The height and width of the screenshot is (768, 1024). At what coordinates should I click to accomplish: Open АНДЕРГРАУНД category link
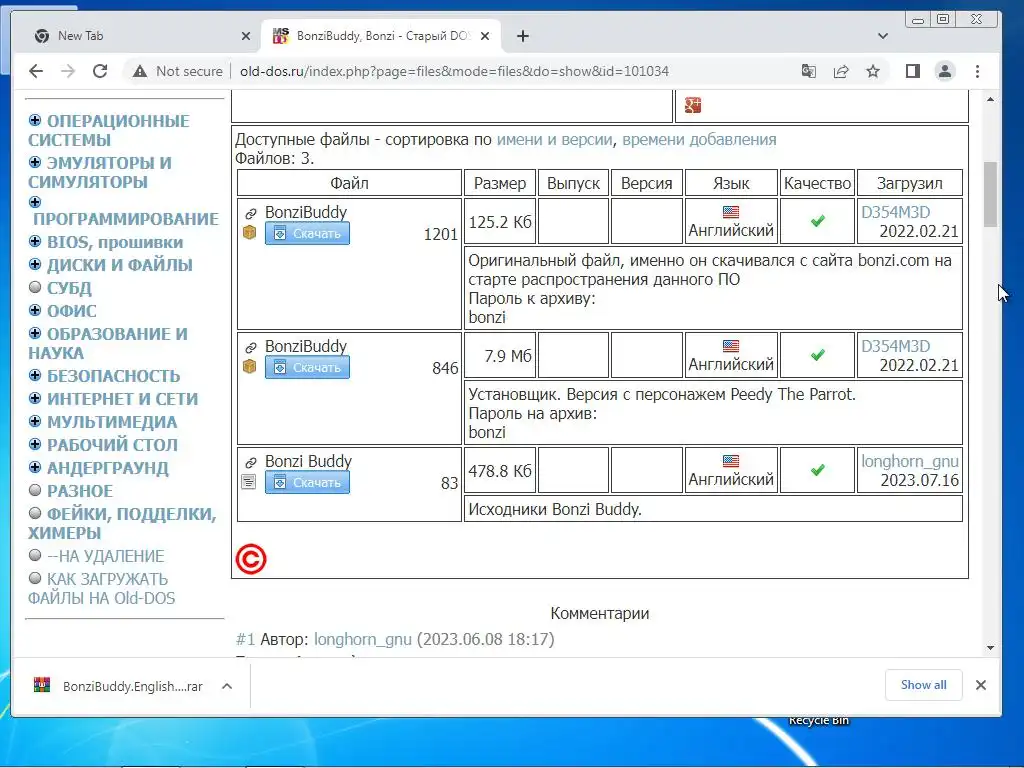click(x=108, y=468)
